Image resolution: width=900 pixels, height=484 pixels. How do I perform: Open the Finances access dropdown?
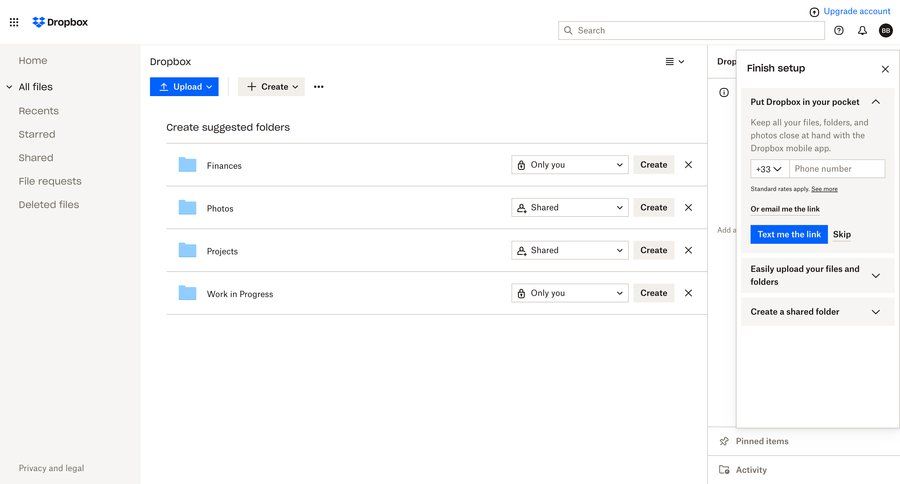(570, 165)
